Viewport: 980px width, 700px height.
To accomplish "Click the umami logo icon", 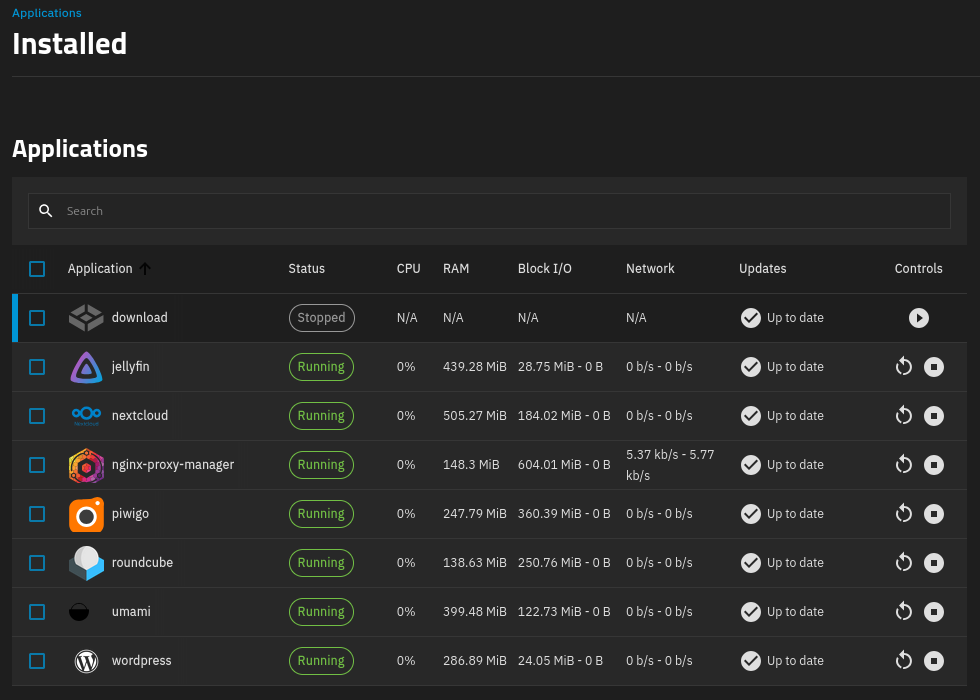I will tap(79, 612).
